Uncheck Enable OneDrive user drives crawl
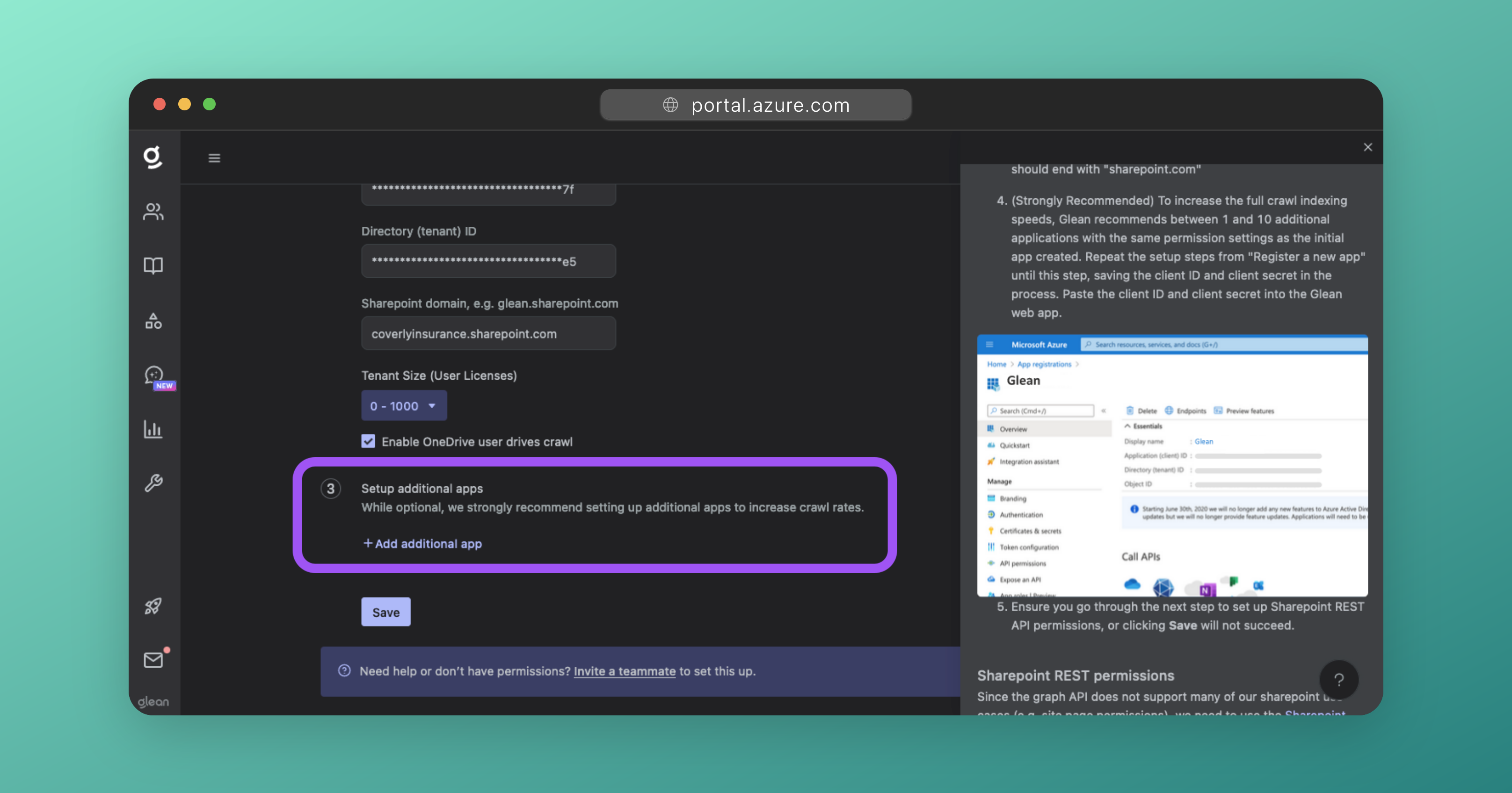 tap(368, 441)
